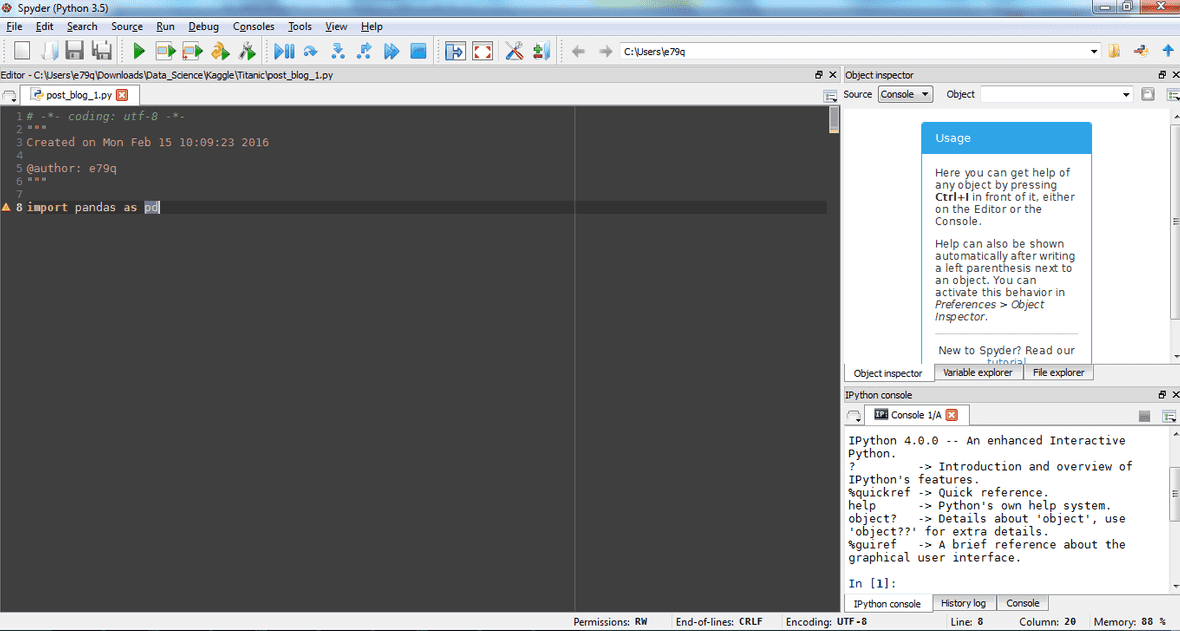The image size is (1180, 631).
Task: Open the Object dropdown in Object inspector
Action: [x=1056, y=93]
